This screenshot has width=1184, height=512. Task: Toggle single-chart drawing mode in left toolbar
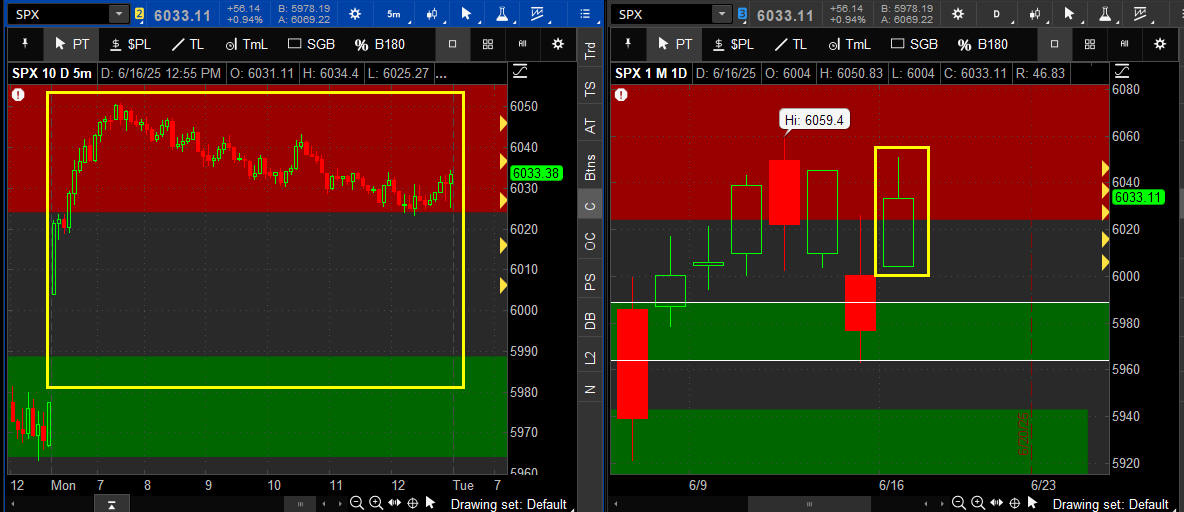[x=452, y=44]
